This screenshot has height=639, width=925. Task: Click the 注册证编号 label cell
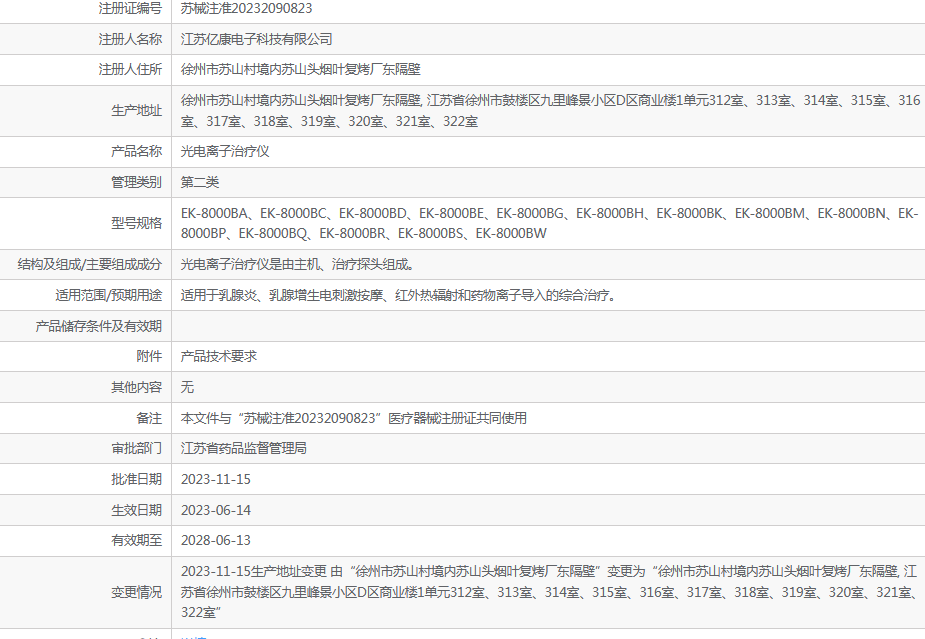click(130, 8)
